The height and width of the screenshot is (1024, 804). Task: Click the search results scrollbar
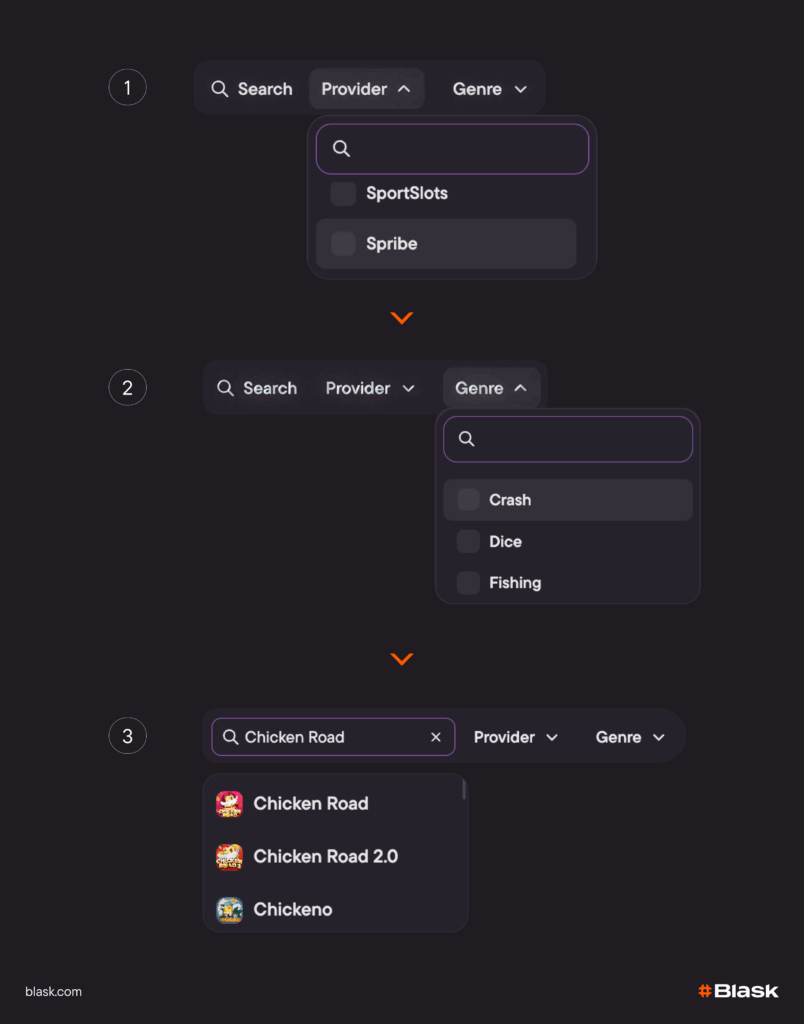click(464, 790)
